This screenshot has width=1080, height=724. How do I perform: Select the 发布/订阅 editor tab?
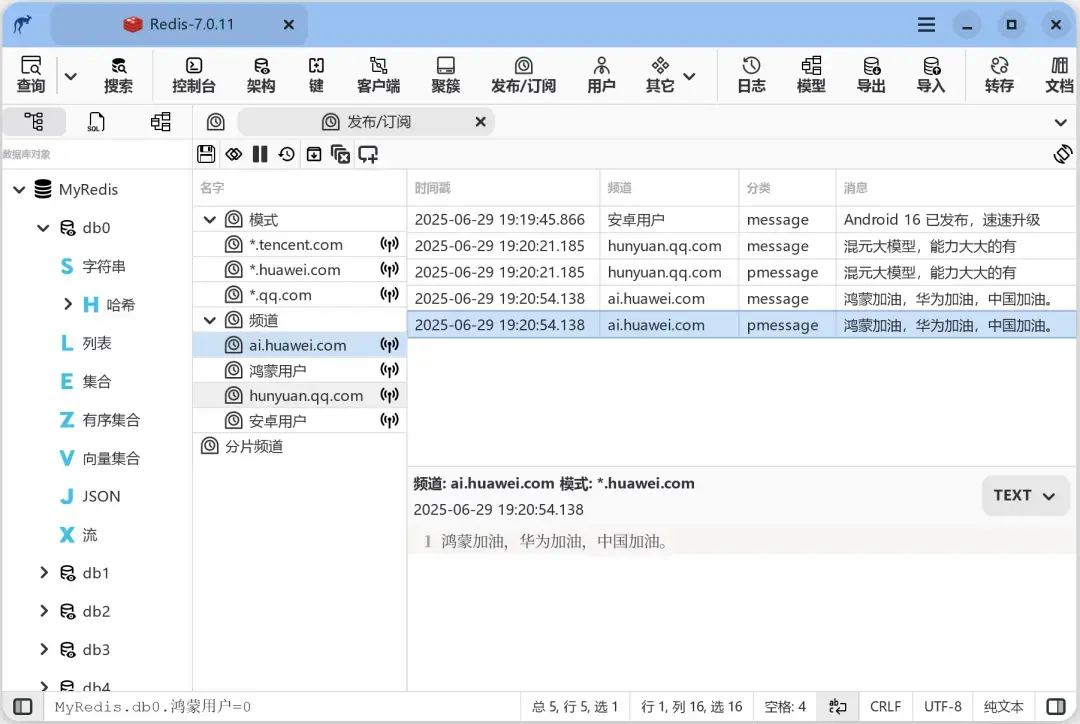pyautogui.click(x=366, y=122)
